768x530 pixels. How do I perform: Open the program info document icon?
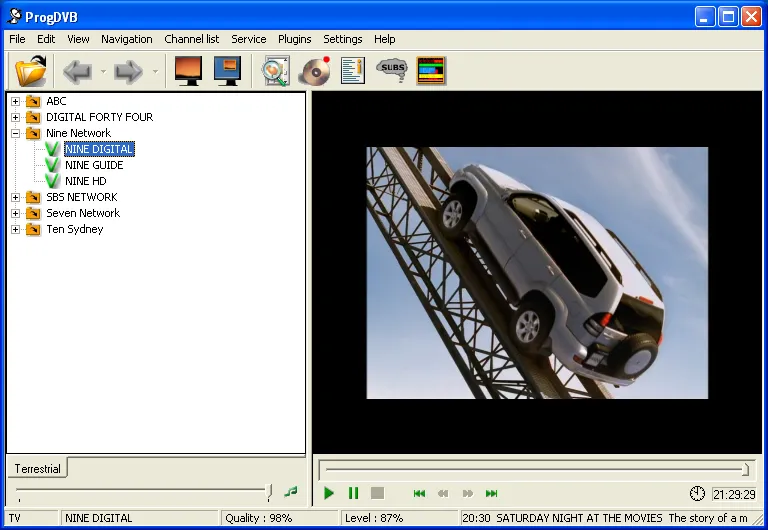pos(353,71)
